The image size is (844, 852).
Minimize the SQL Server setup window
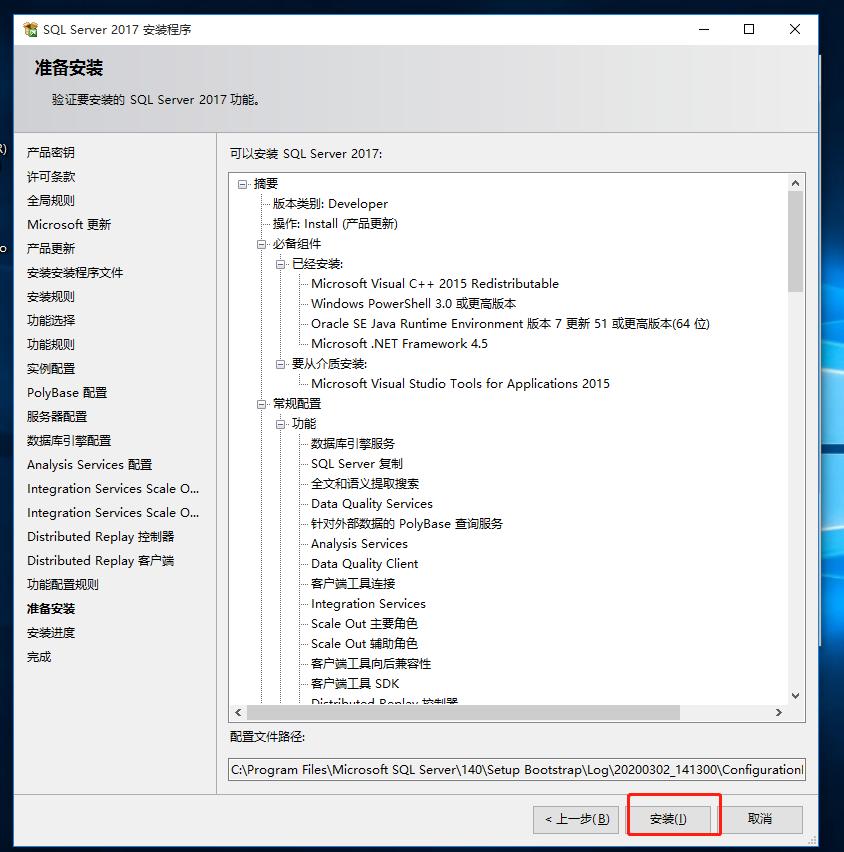(x=704, y=29)
